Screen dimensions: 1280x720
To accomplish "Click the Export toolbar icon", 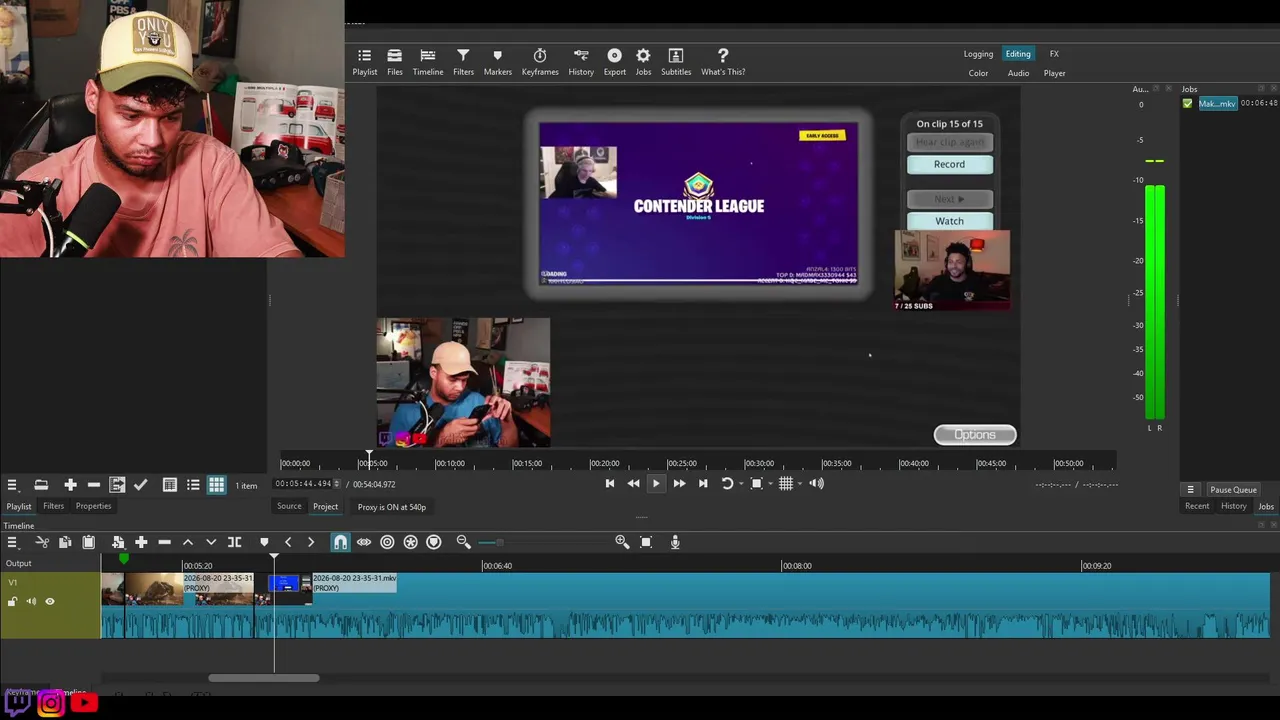I will 615,62.
